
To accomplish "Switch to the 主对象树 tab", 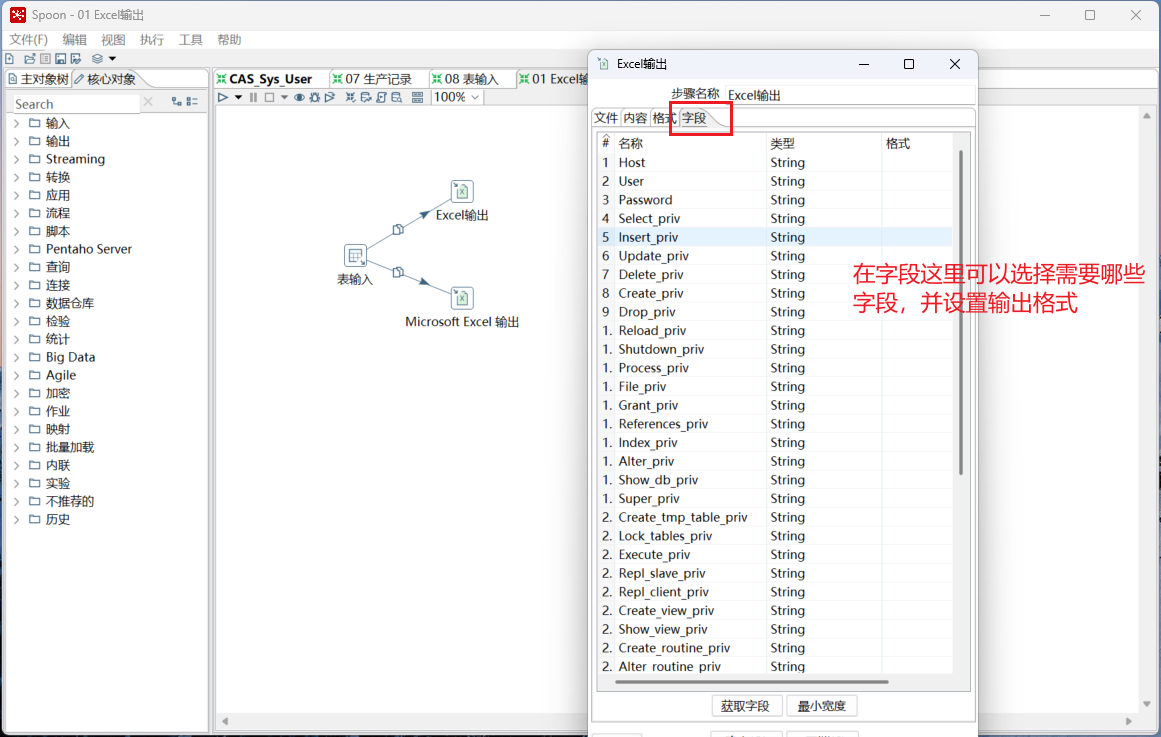I will tap(39, 79).
